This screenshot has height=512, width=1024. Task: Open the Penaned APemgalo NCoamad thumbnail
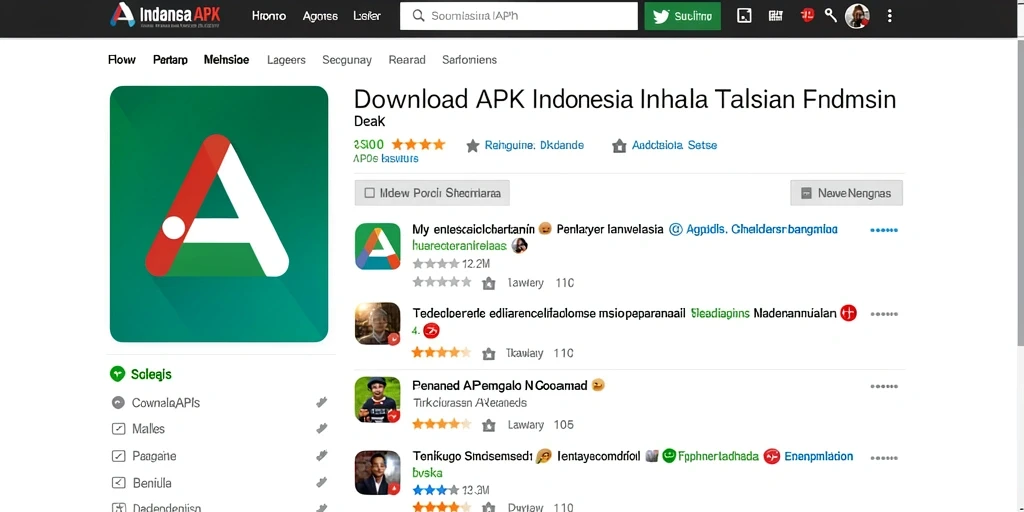pyautogui.click(x=377, y=399)
